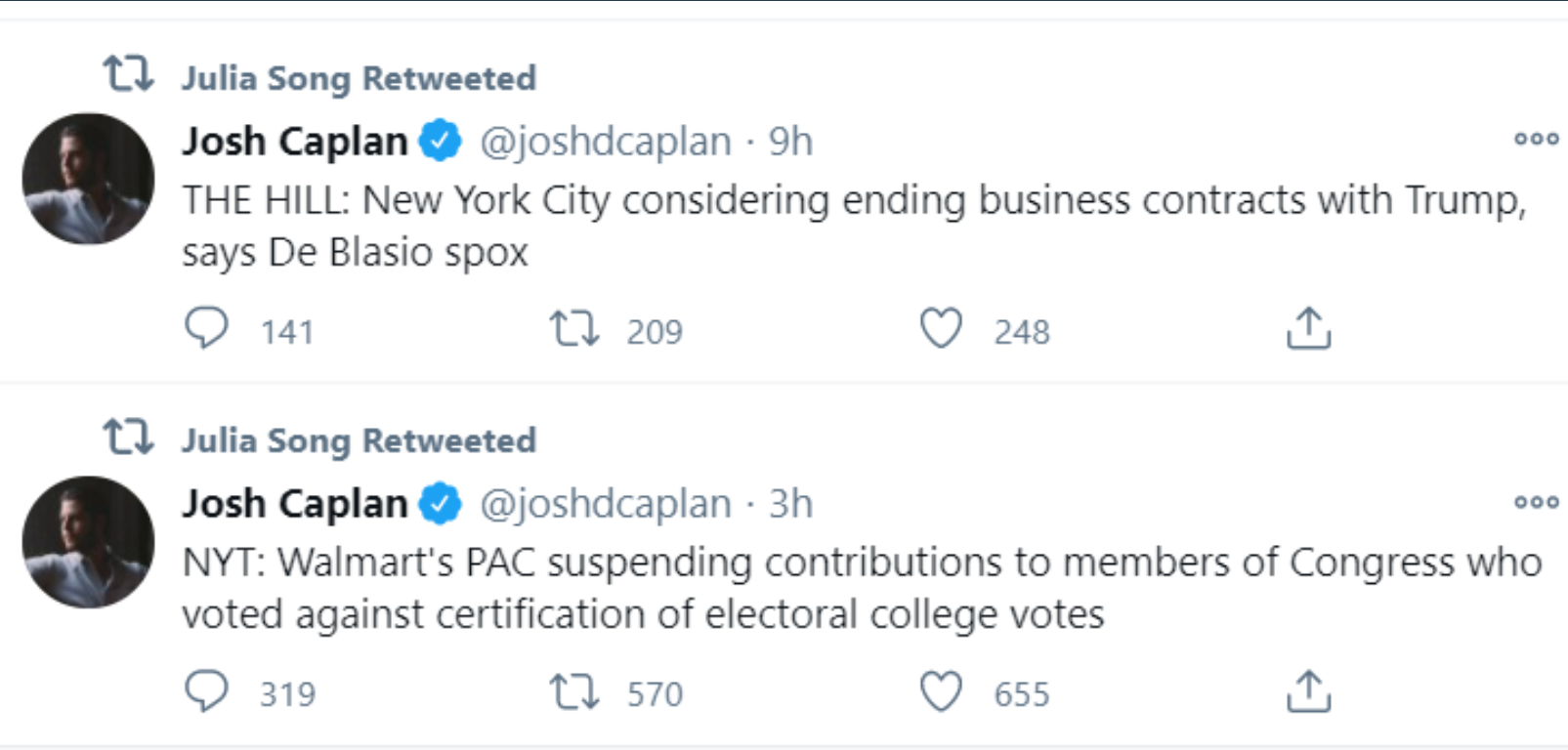Viewport: 1568px width, 750px height.
Task: Reply to the Walmart PAC tweet
Action: coord(206,691)
